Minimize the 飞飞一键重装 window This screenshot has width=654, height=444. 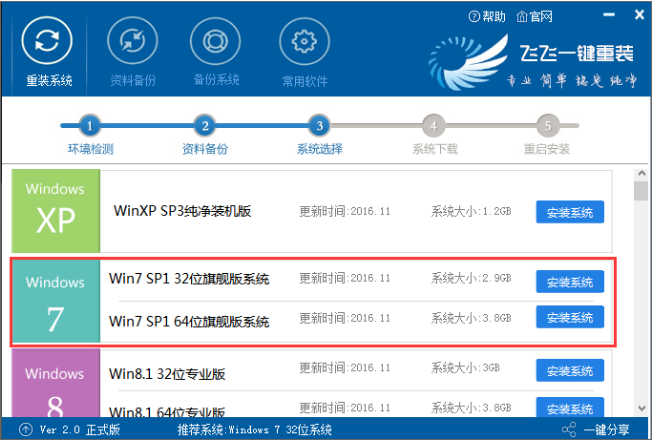tap(609, 15)
